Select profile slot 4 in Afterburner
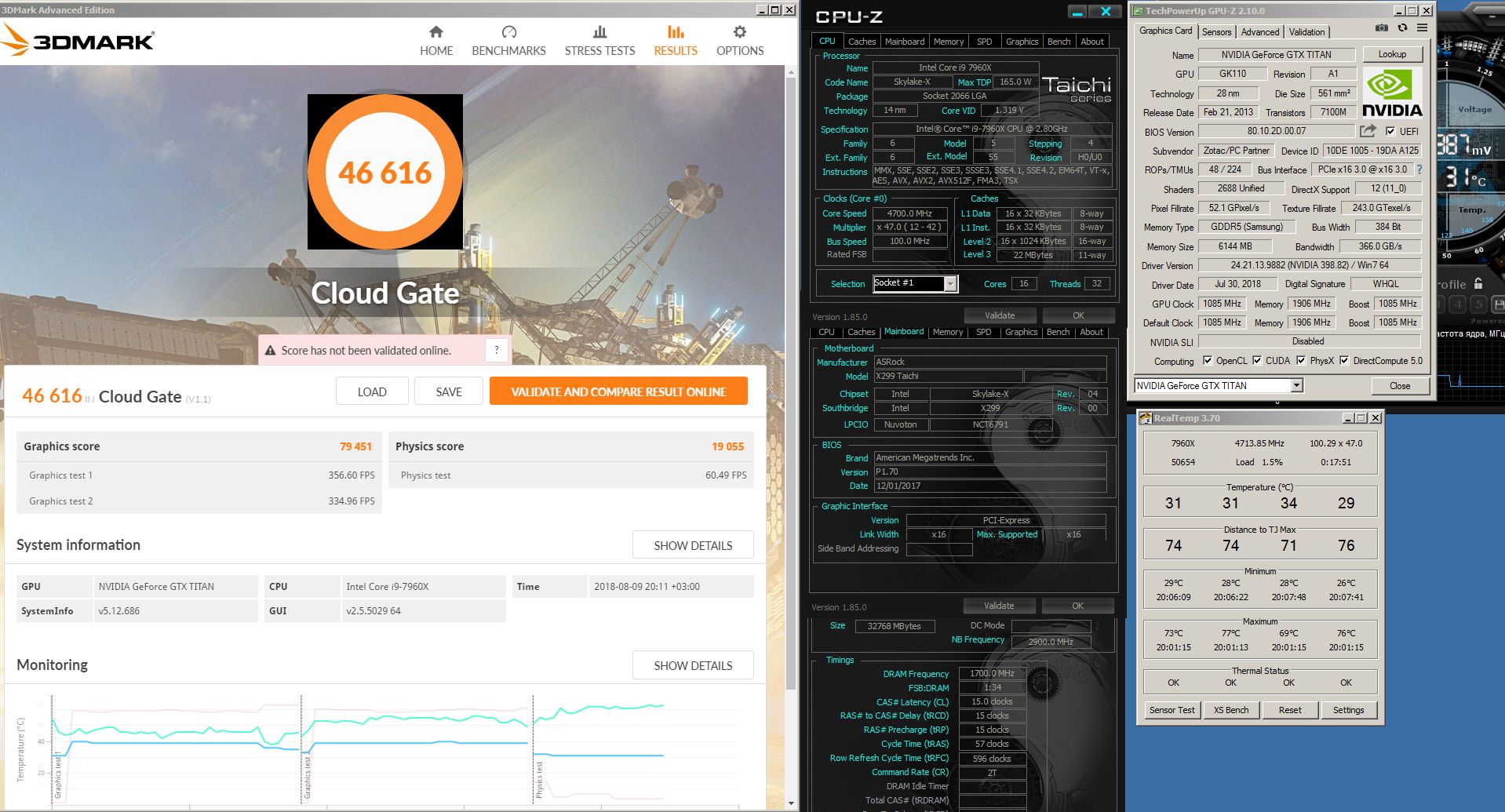This screenshot has width=1505, height=812. pyautogui.click(x=1458, y=304)
